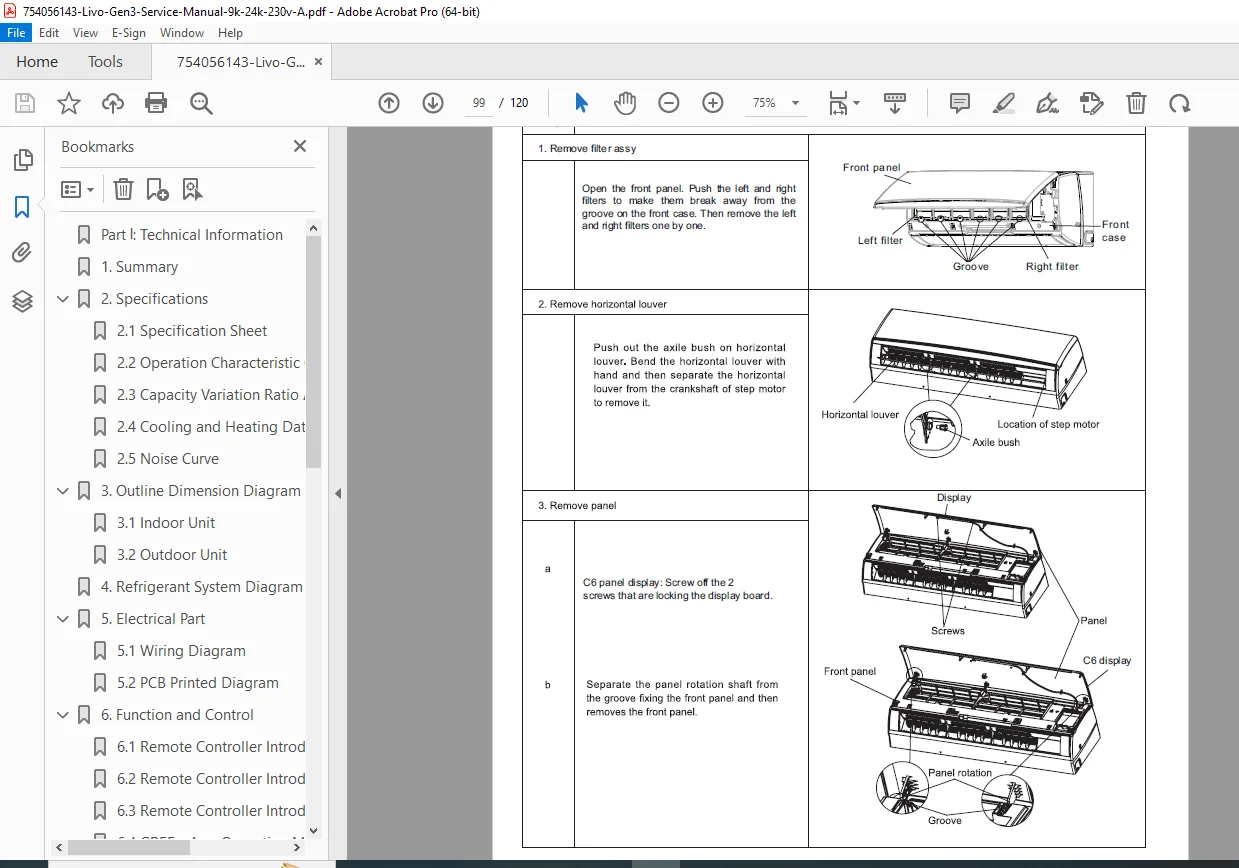Open the bookmarks Options dropdown menu
The height and width of the screenshot is (868, 1239).
[x=78, y=189]
